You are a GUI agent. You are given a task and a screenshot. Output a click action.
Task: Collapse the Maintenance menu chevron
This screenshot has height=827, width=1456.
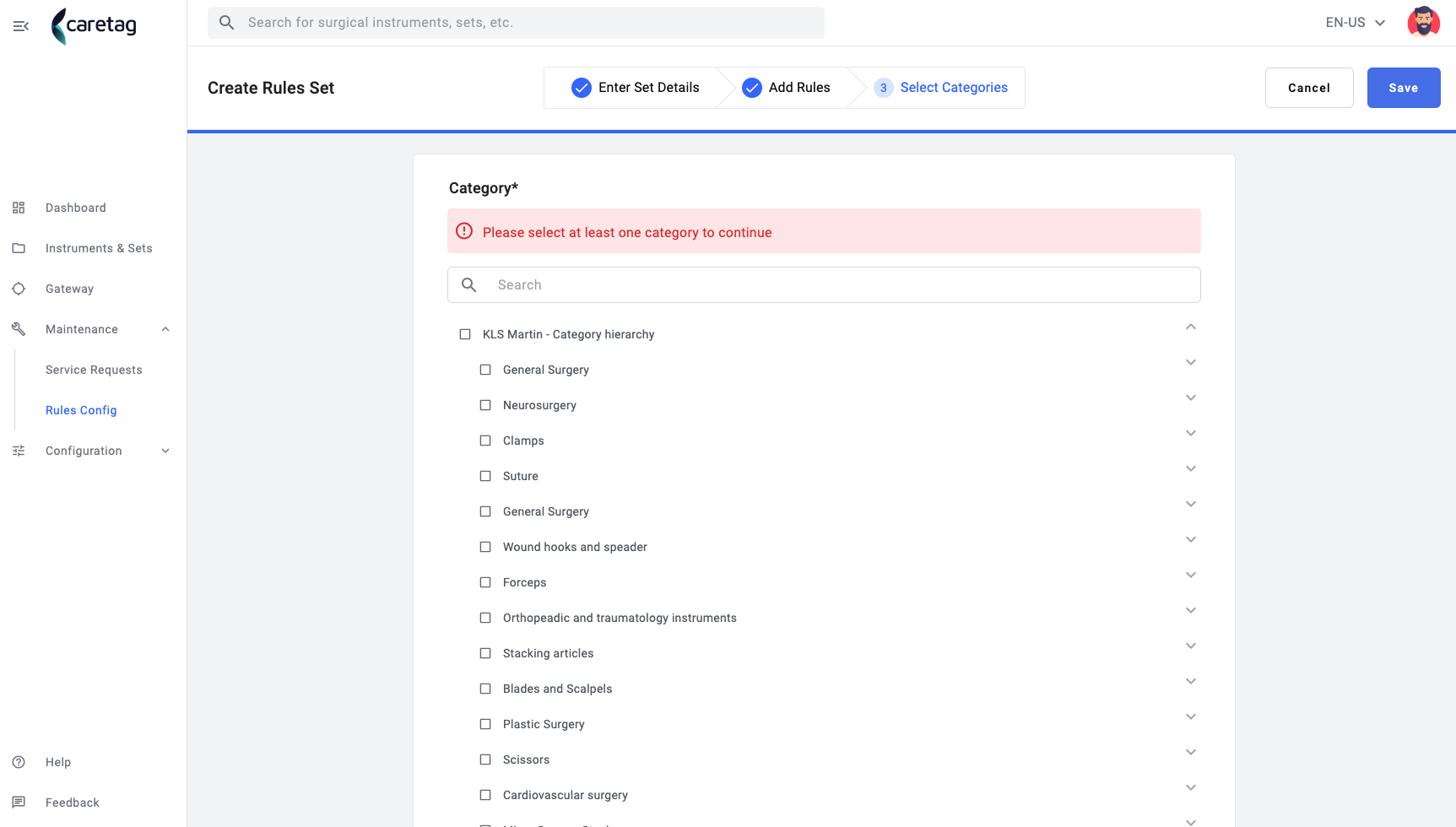[165, 329]
